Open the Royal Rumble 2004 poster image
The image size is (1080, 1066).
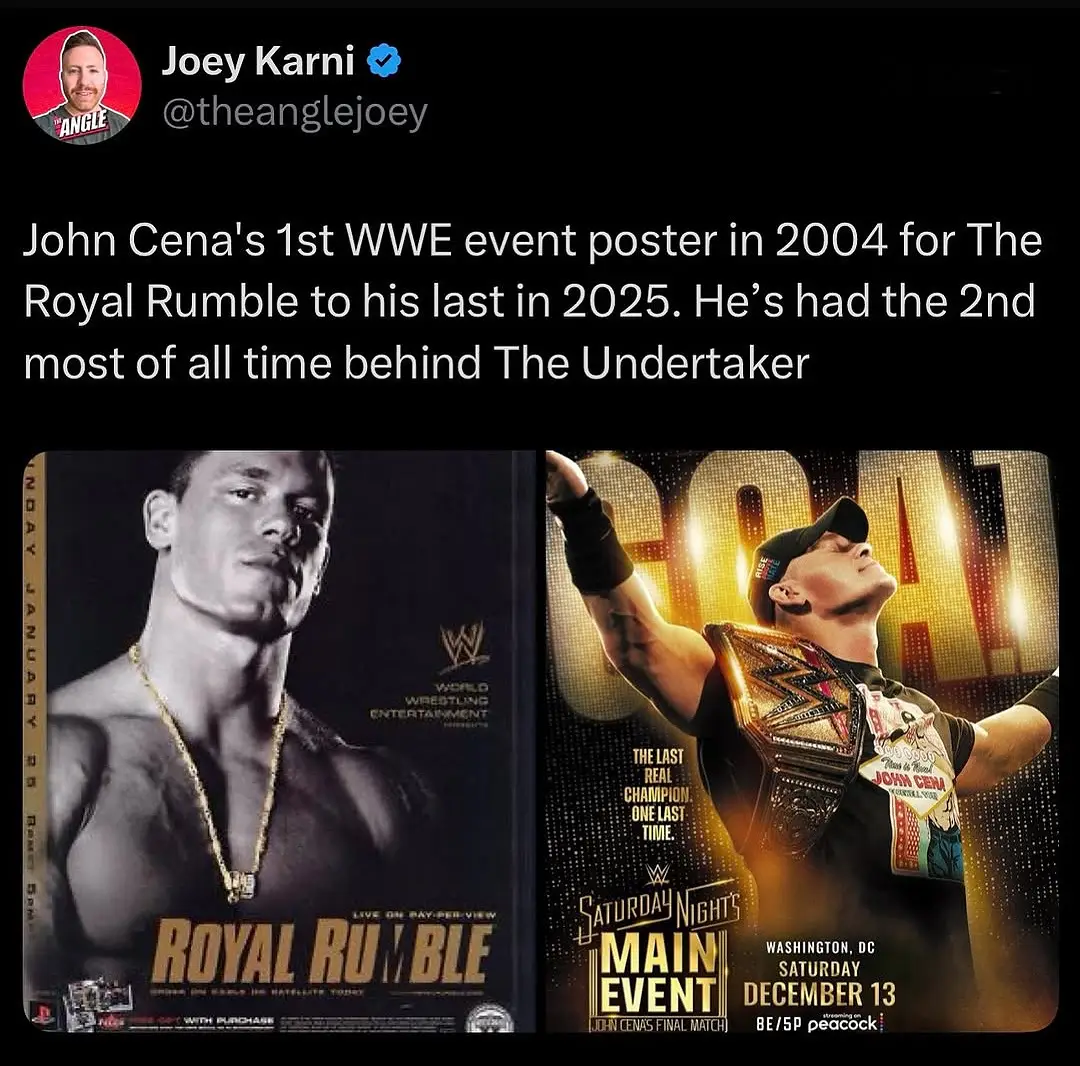click(x=279, y=742)
